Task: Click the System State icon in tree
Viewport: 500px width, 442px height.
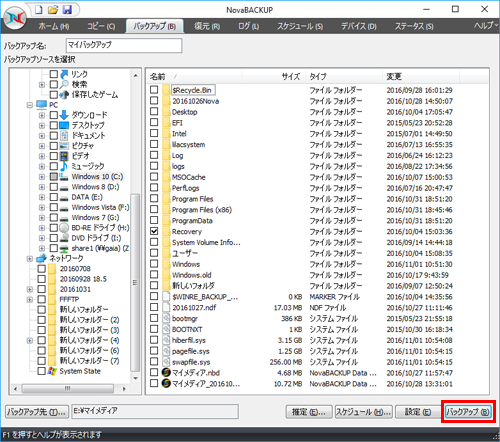Action: pos(52,371)
